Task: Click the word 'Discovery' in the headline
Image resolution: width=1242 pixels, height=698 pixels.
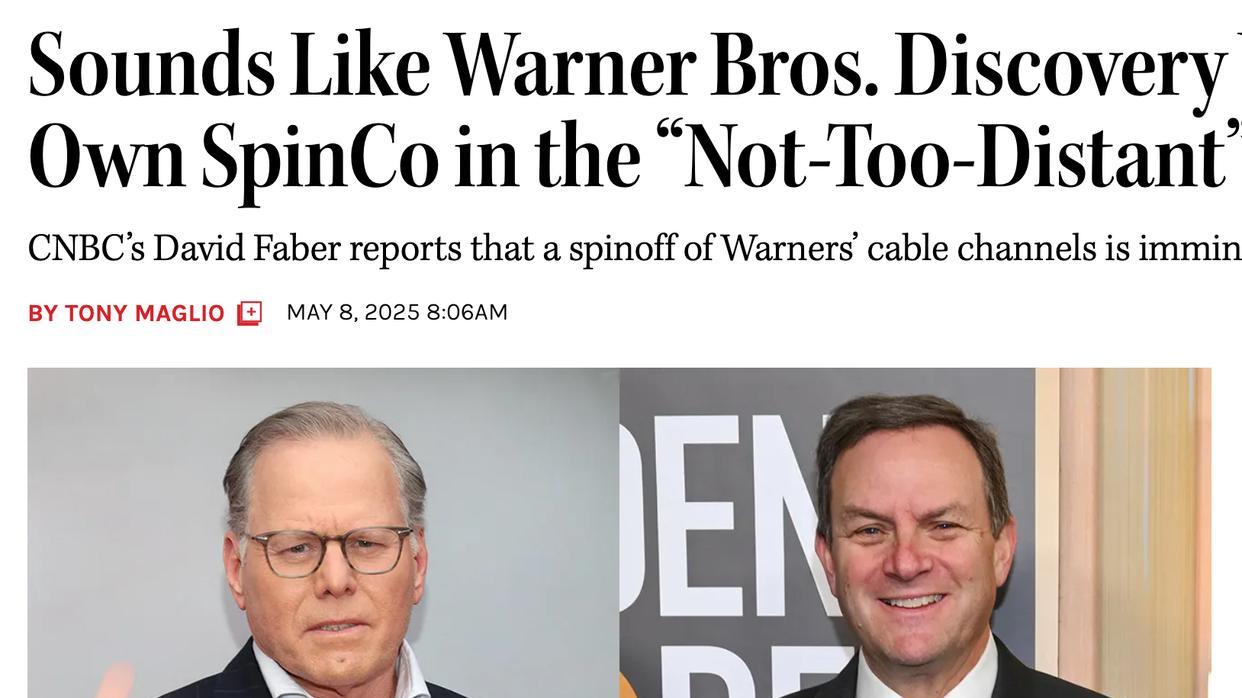Action: pos(1059,66)
